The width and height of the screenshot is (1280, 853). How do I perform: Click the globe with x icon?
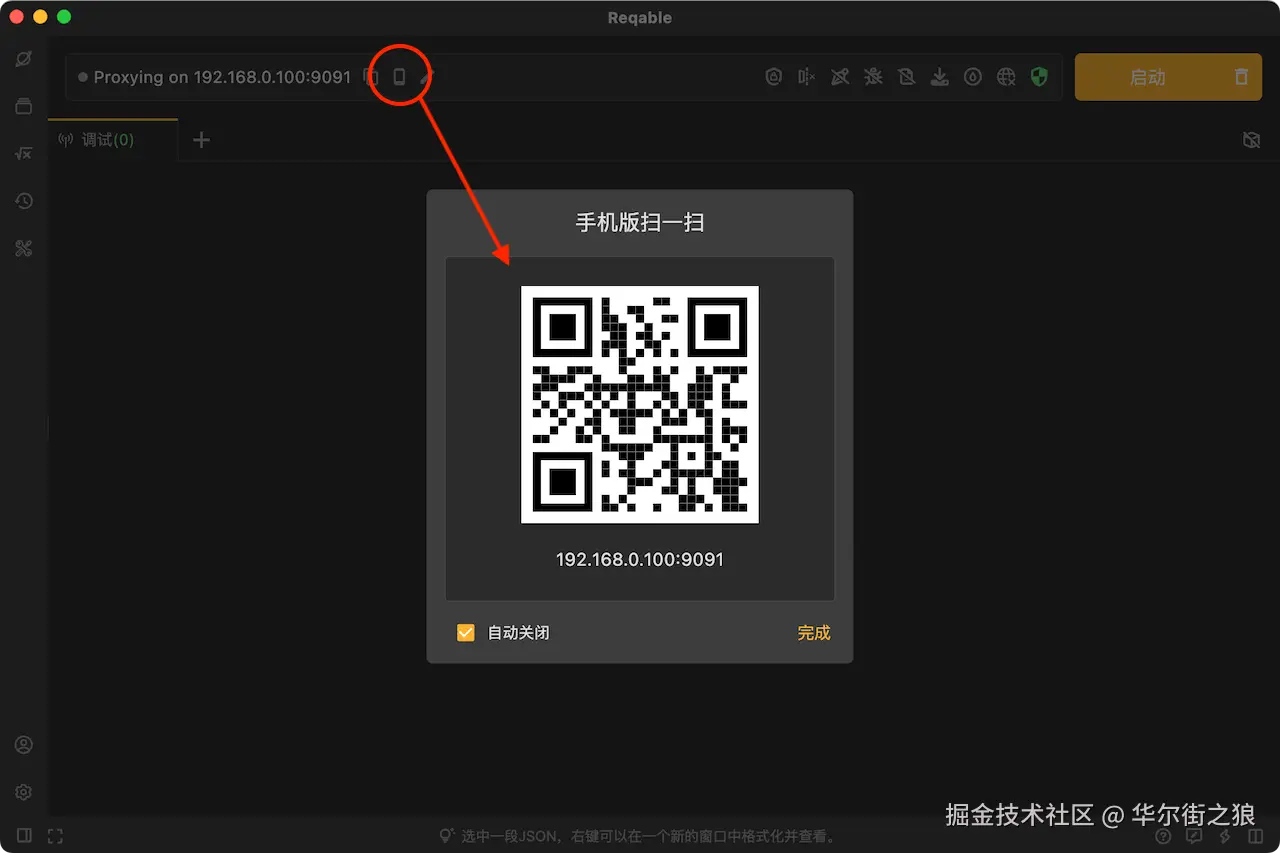click(1006, 77)
